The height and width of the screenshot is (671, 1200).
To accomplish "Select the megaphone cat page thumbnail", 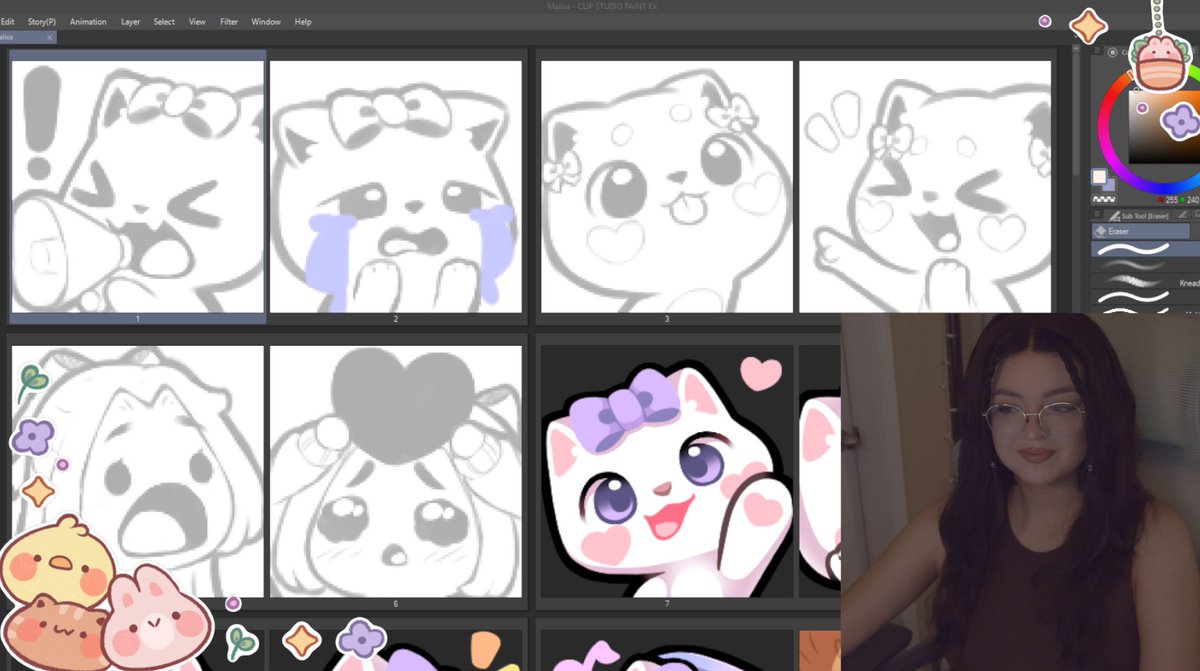I will click(x=138, y=186).
